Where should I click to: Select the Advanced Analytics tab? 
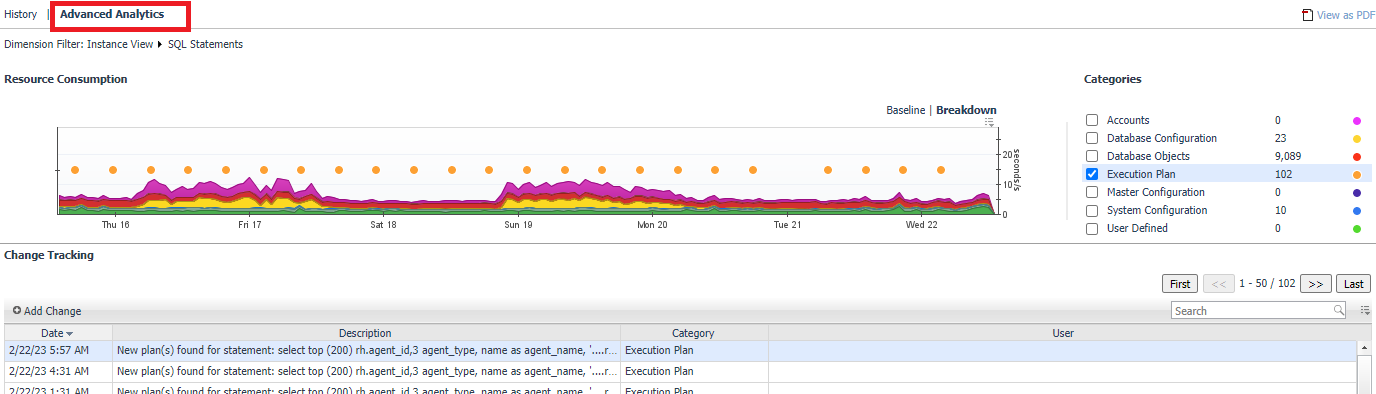[x=112, y=15]
